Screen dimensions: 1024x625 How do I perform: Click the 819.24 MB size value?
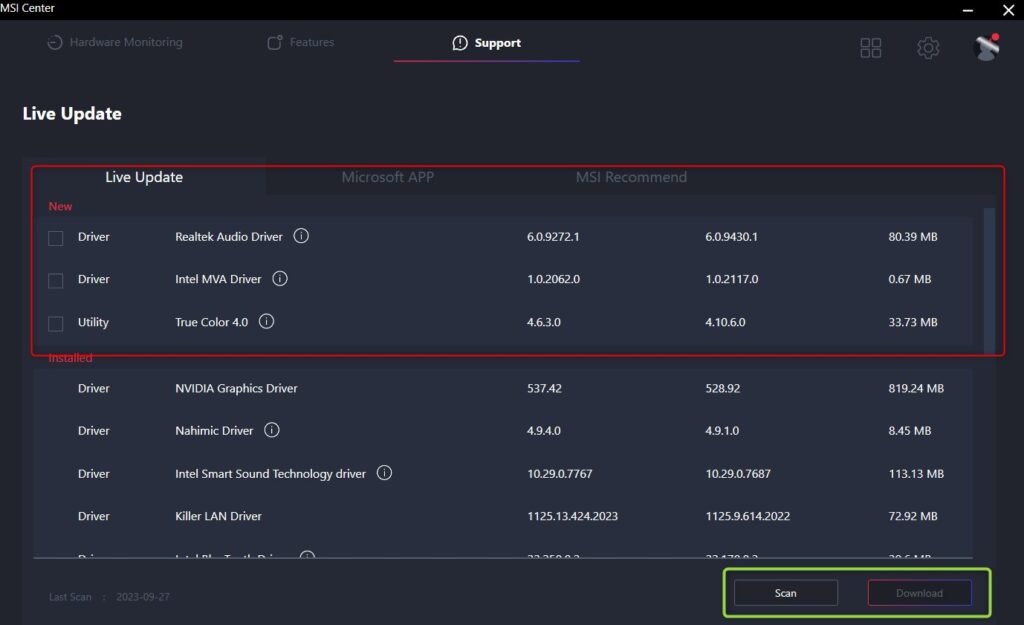click(x=916, y=388)
